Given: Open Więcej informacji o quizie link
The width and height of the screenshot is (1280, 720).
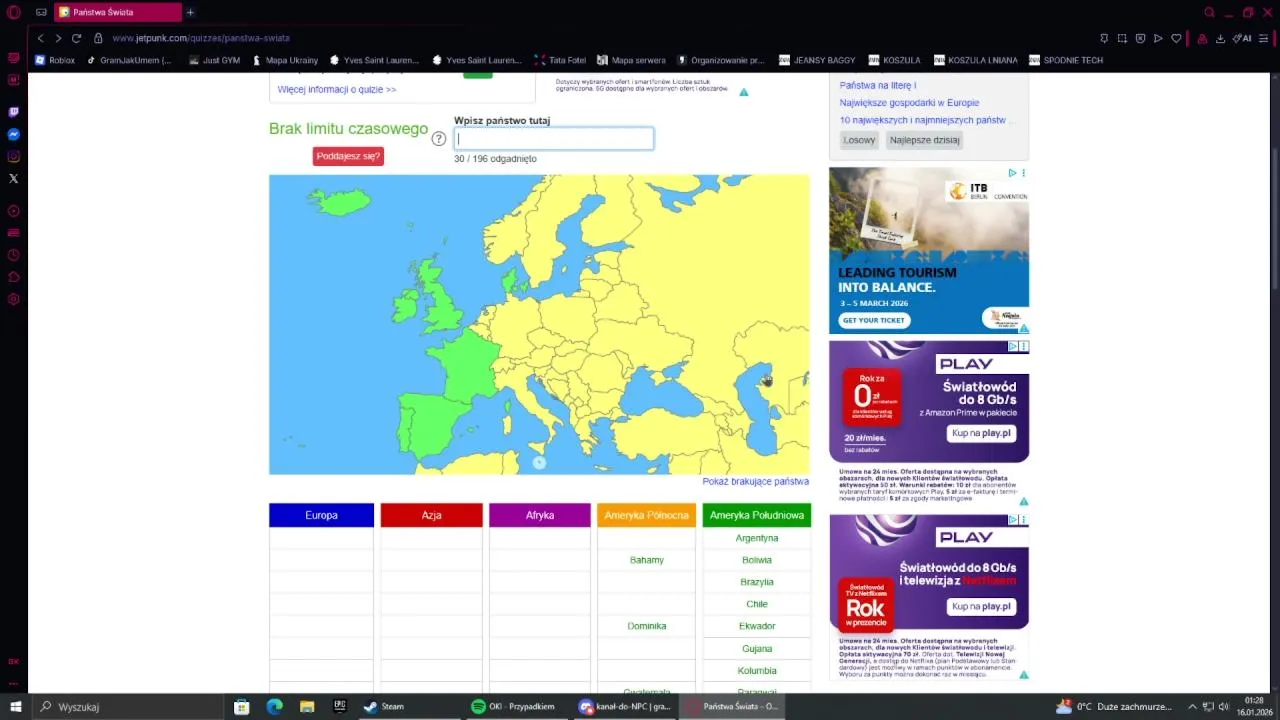Looking at the screenshot, I should click(x=337, y=89).
